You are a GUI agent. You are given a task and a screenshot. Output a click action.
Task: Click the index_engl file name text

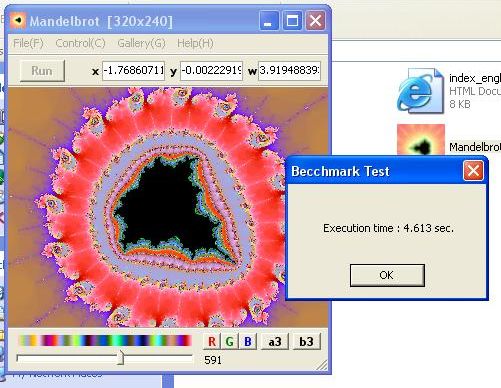click(475, 78)
